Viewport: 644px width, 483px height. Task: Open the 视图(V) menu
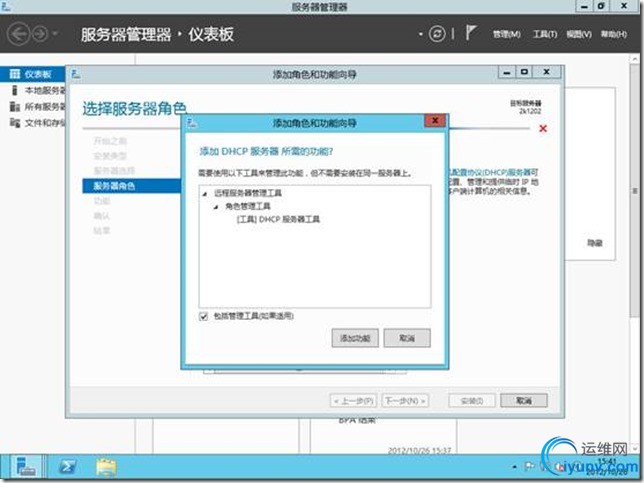pos(579,34)
